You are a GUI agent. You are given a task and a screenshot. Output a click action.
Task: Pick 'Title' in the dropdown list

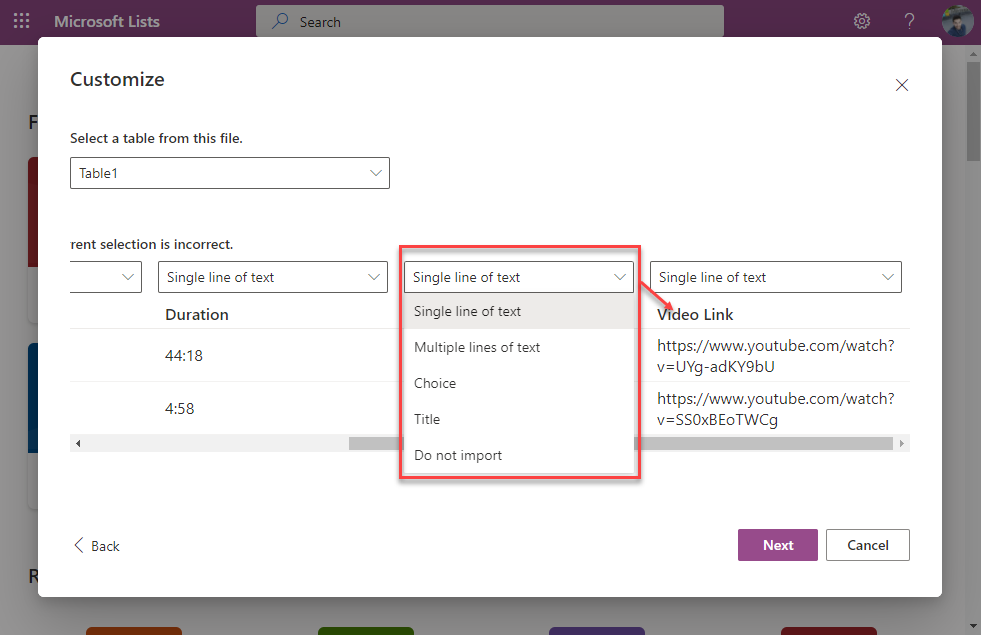click(x=427, y=419)
